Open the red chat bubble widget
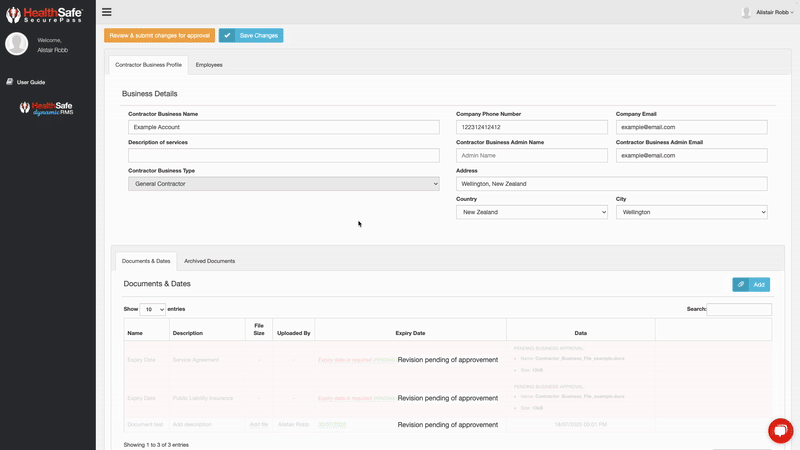Screen dimensions: 800x450 tap(779, 430)
